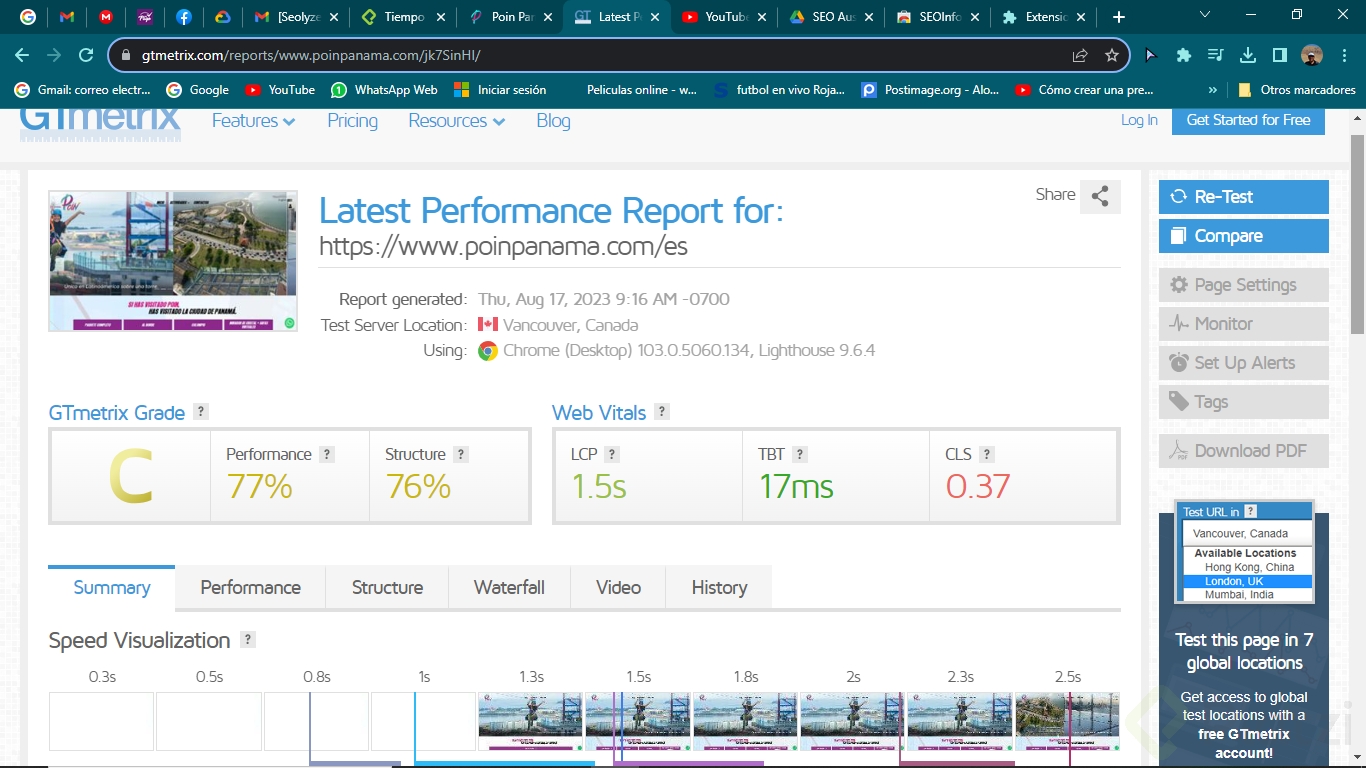The image size is (1366, 768).
Task: Expand the Resources menu
Action: click(456, 121)
